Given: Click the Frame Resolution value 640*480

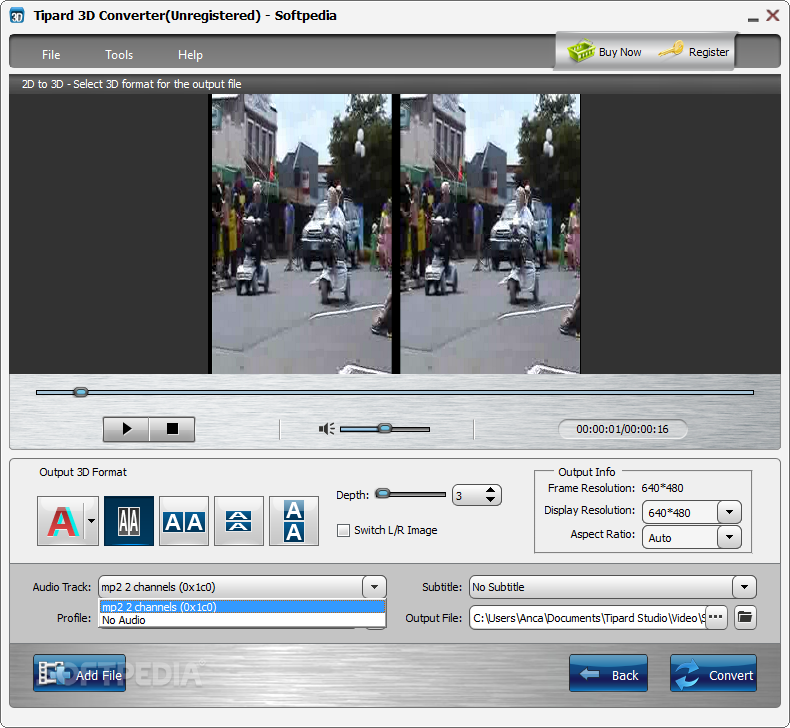Looking at the screenshot, I should click(x=662, y=488).
